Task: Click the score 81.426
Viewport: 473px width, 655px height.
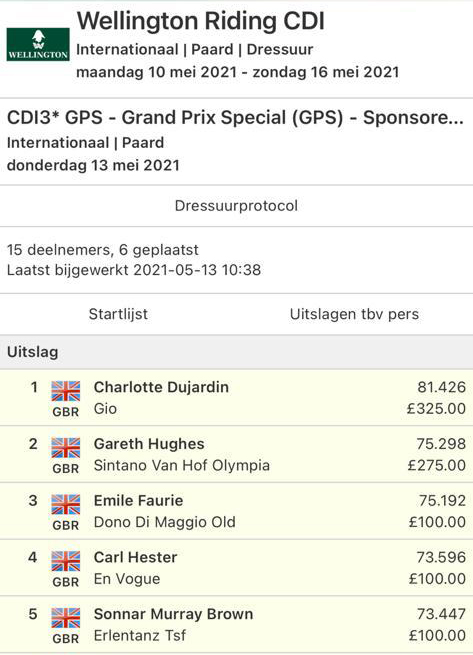Action: 442,387
